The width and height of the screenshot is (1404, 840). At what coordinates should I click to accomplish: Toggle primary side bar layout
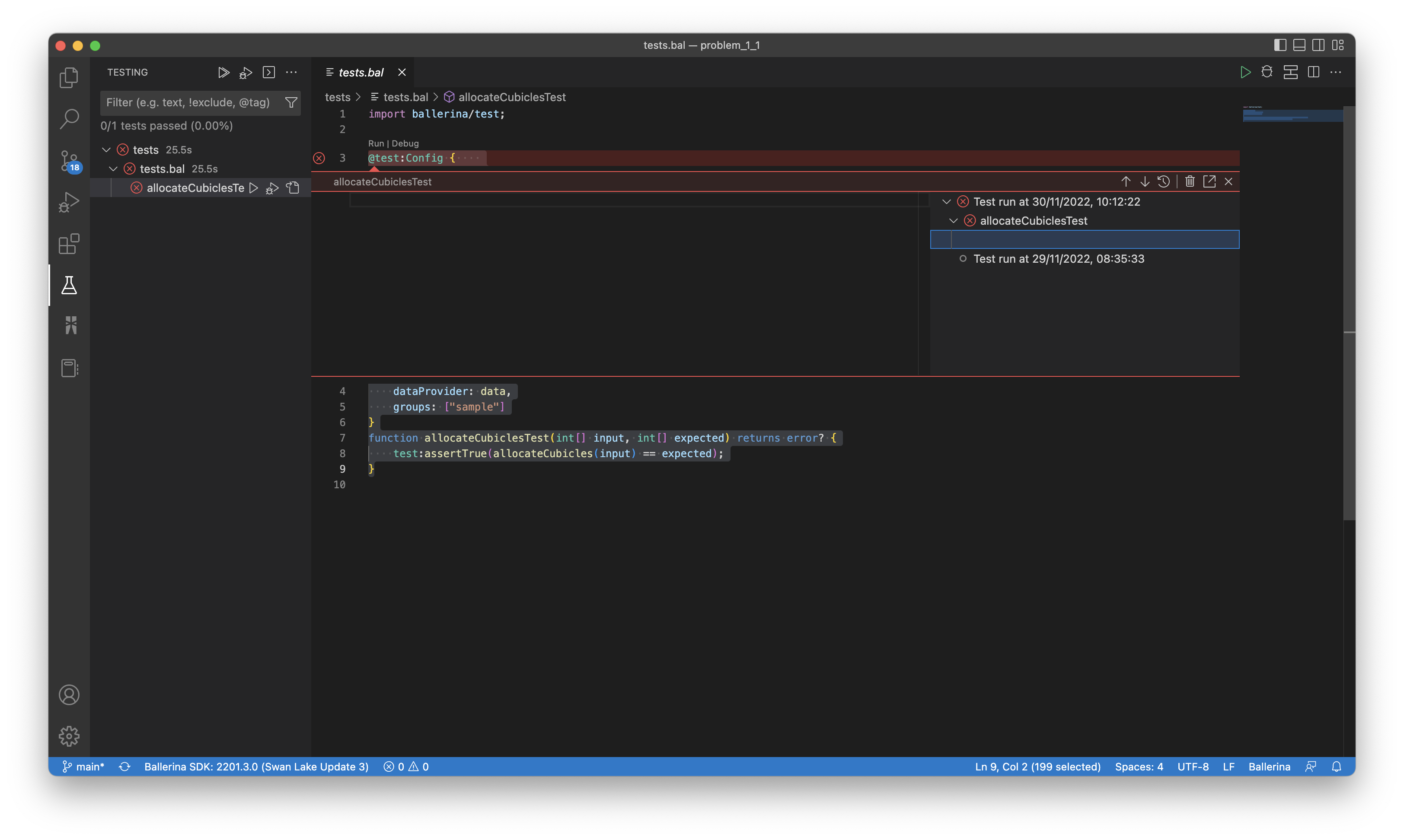click(x=1280, y=45)
